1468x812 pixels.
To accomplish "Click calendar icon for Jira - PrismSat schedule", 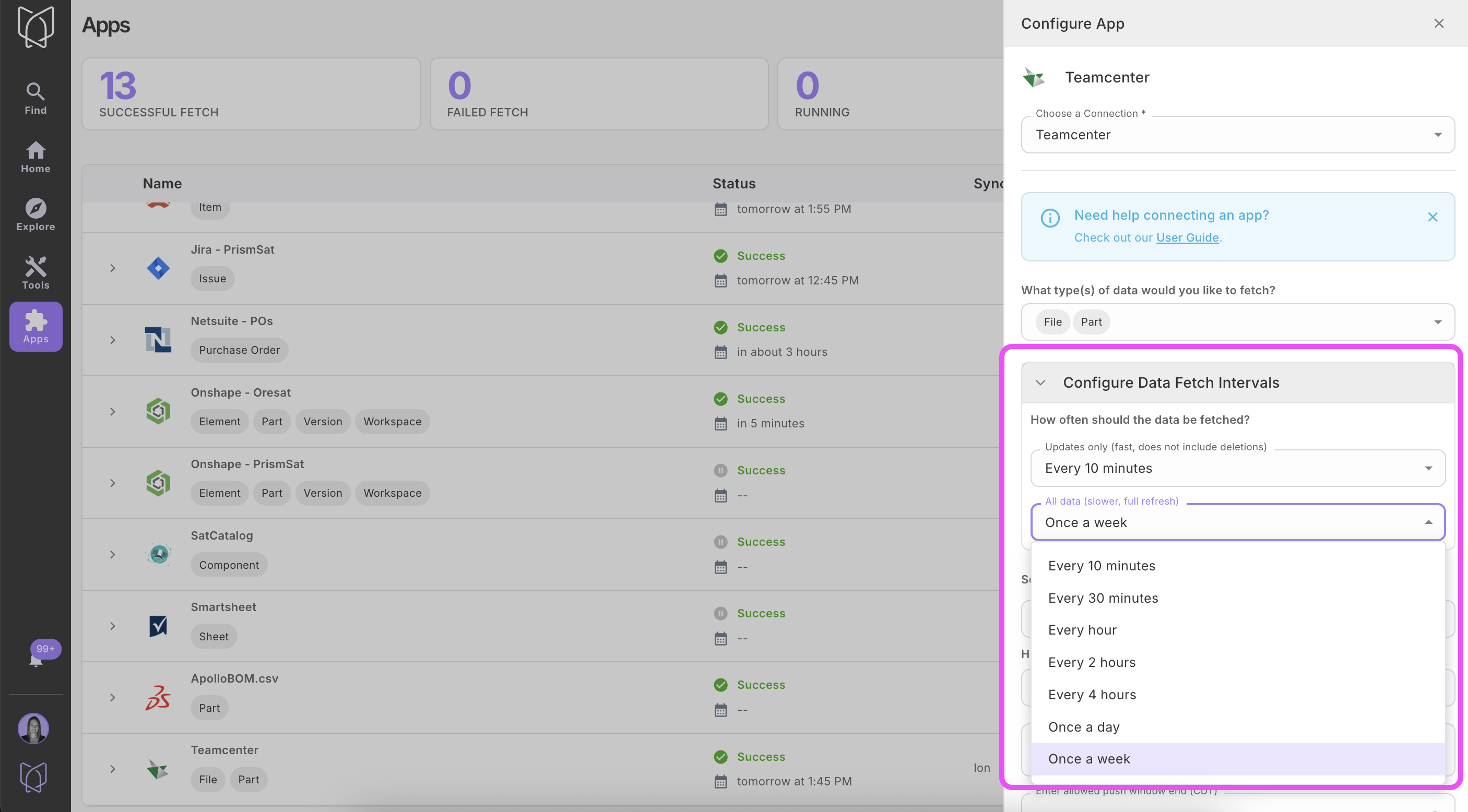I will click(720, 280).
